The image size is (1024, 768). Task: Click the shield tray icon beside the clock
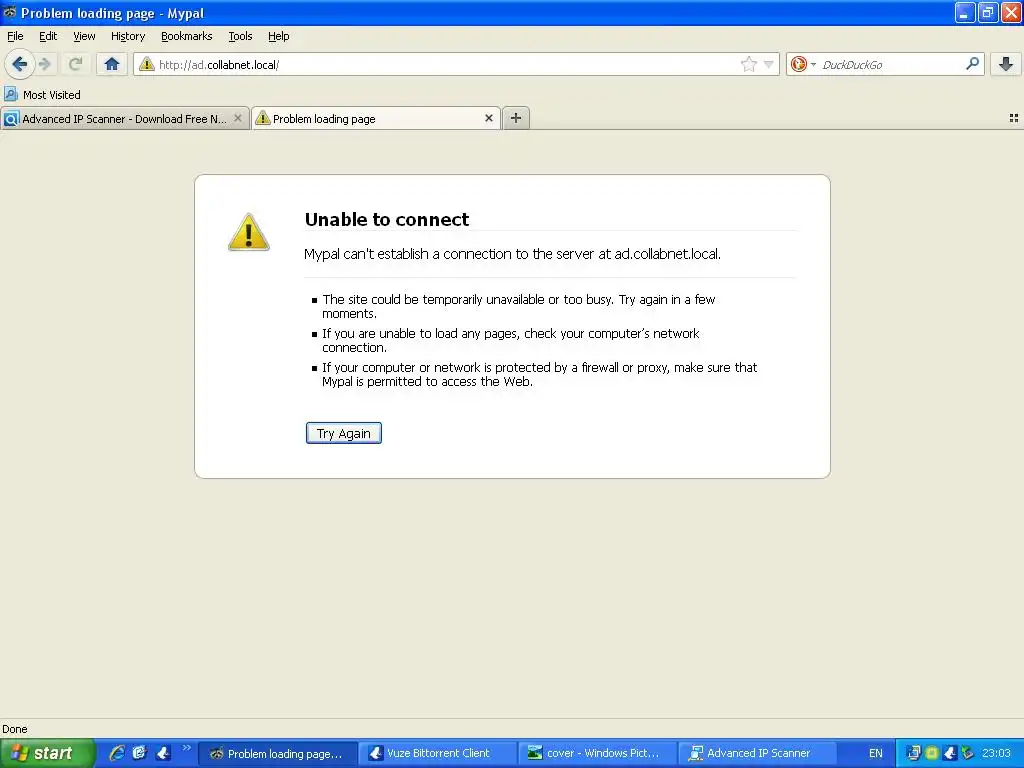[x=967, y=753]
